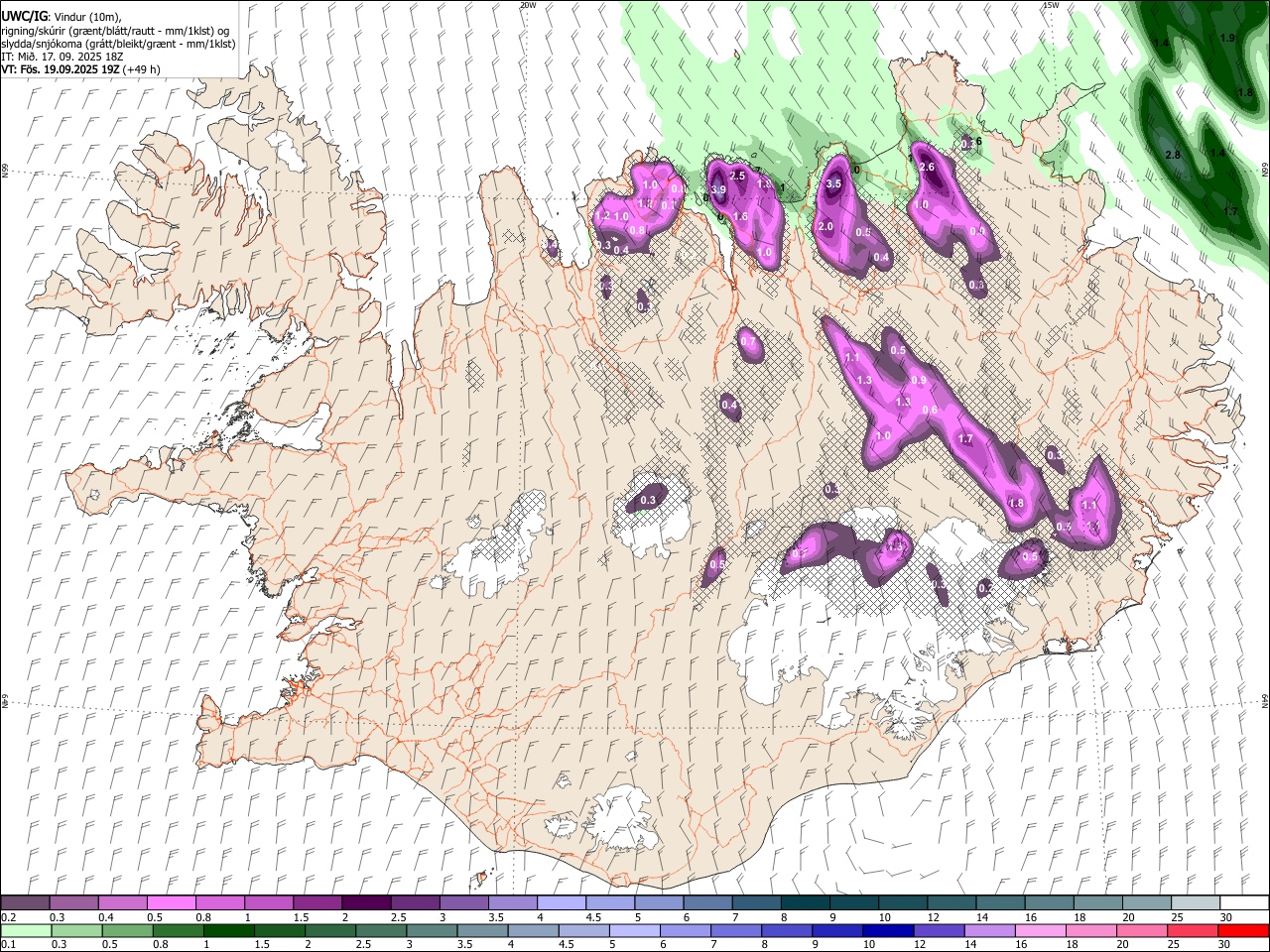Image resolution: width=1270 pixels, height=952 pixels.
Task: Click the medium green 0.5–0.8 rain swatch
Action: point(128,930)
